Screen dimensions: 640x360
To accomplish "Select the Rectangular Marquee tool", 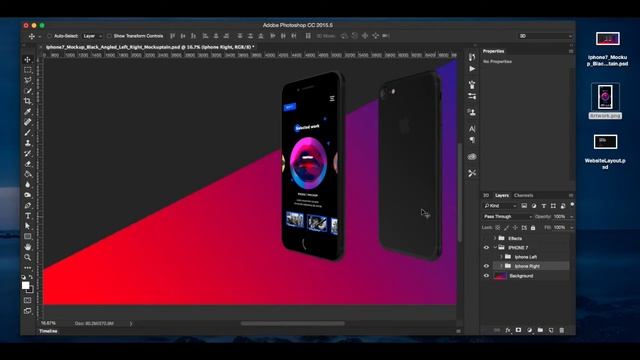I will [28, 70].
